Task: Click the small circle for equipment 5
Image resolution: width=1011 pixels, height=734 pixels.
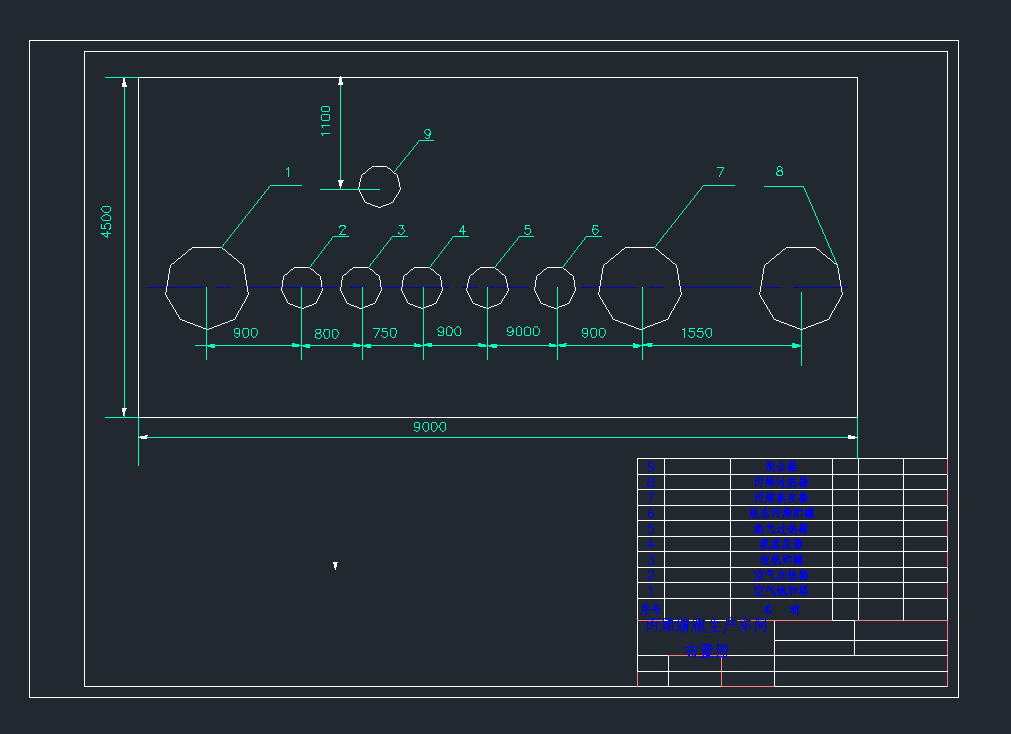Action: (487, 288)
